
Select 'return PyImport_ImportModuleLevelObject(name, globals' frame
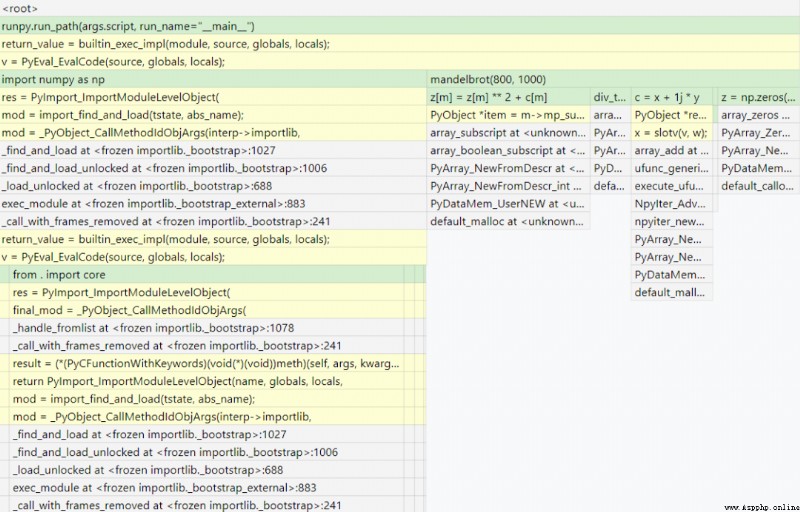206,381
